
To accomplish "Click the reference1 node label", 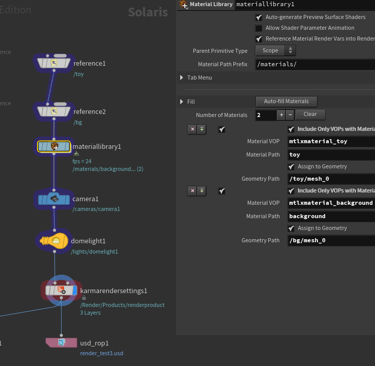I will point(89,63).
